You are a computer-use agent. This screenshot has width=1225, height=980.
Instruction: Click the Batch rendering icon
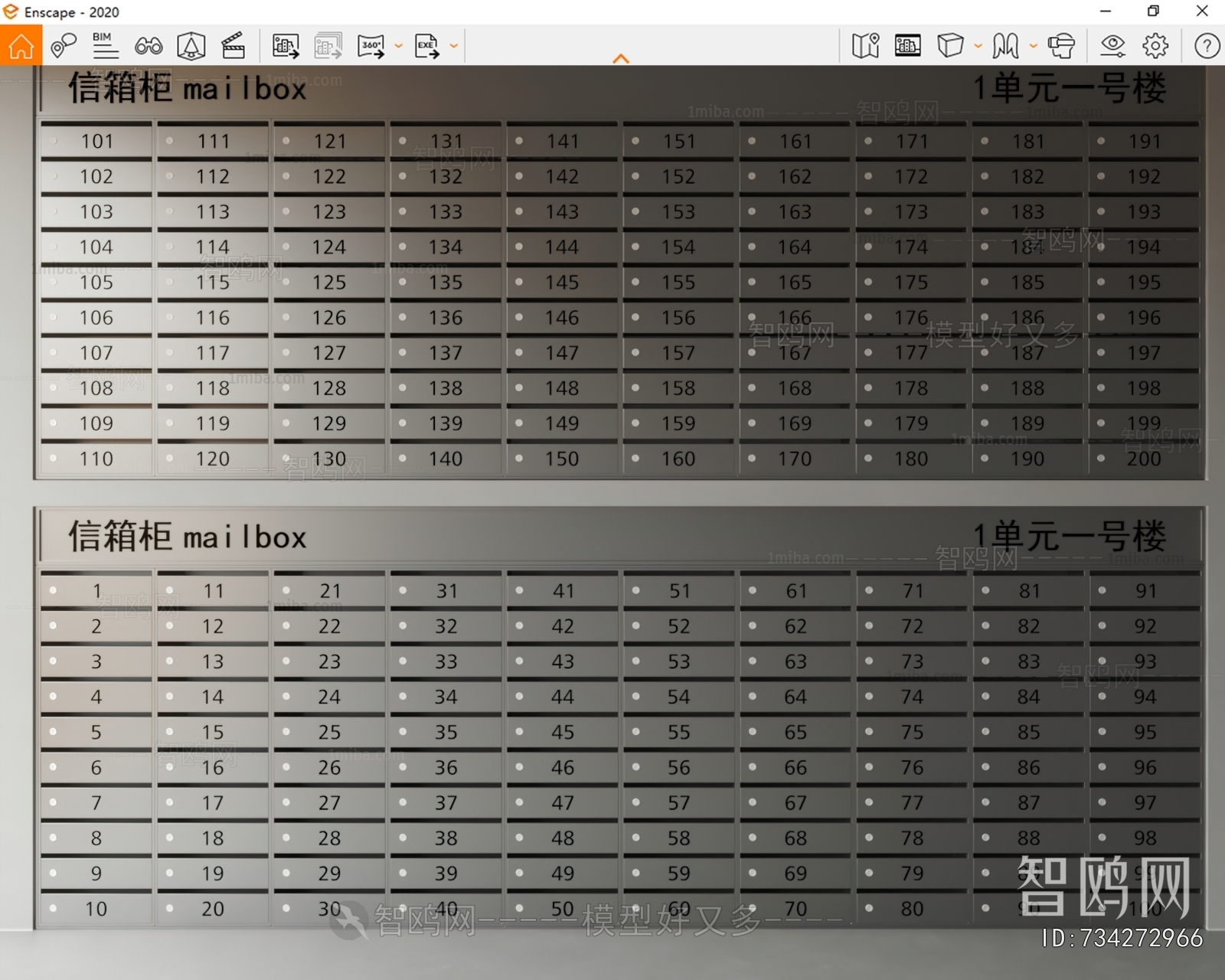click(x=328, y=46)
